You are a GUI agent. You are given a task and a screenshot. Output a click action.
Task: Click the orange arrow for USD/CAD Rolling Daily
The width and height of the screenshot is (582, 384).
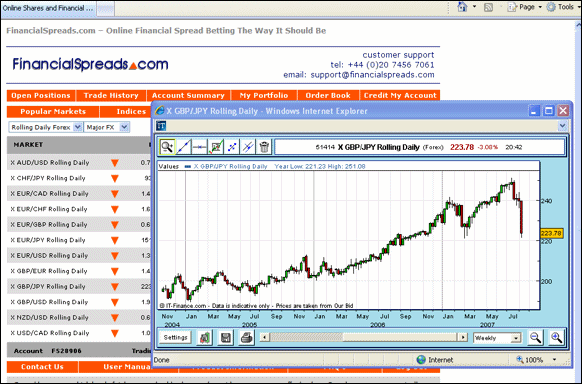[x=115, y=333]
